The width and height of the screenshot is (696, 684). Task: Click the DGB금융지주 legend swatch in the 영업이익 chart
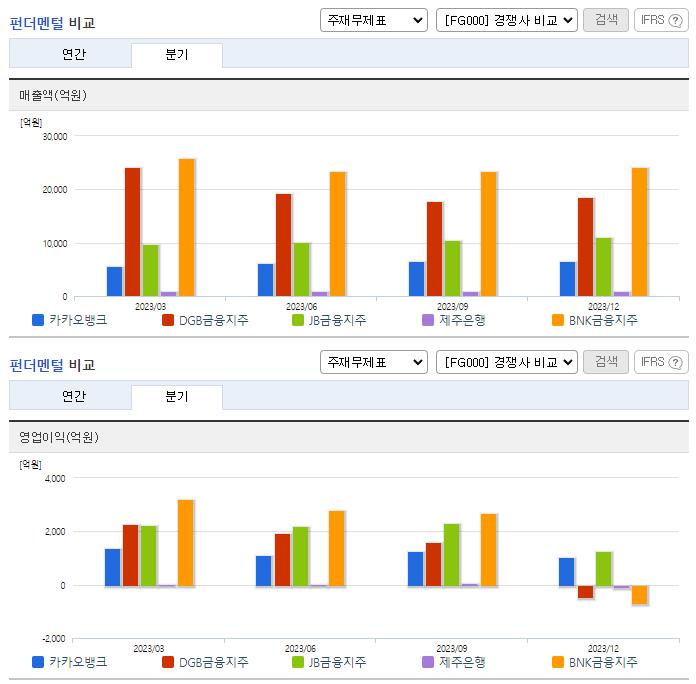(168, 662)
